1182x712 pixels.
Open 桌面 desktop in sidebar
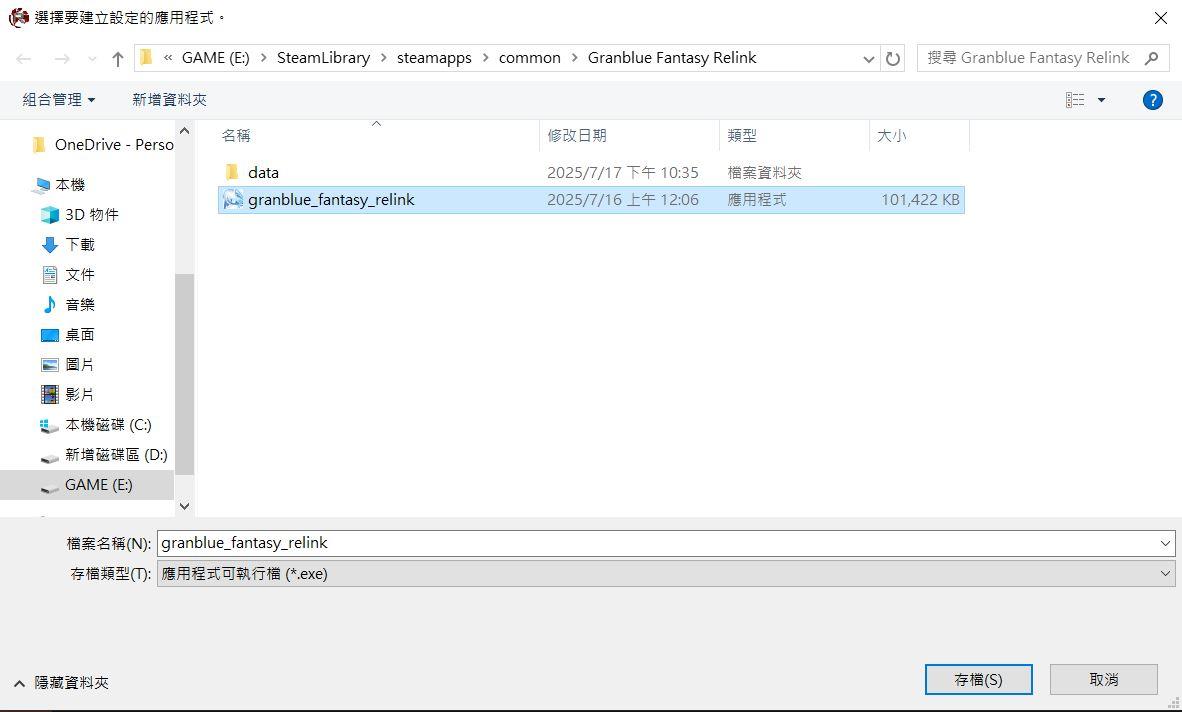(68, 335)
